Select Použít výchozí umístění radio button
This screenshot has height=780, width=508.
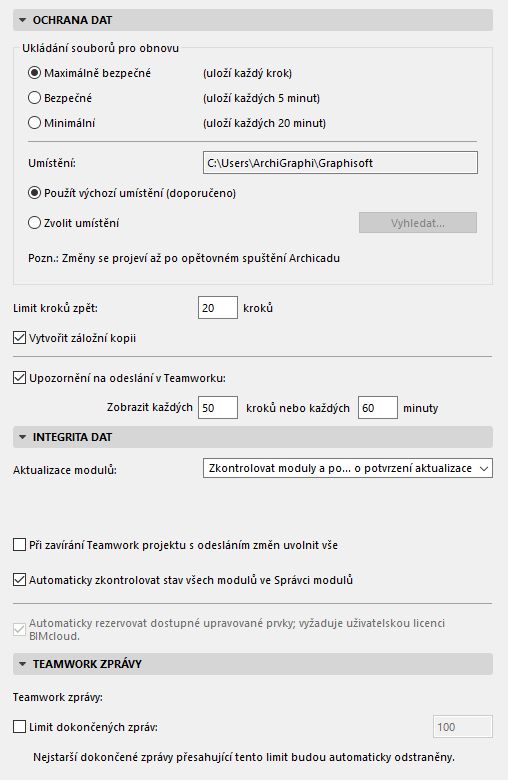coord(34,193)
